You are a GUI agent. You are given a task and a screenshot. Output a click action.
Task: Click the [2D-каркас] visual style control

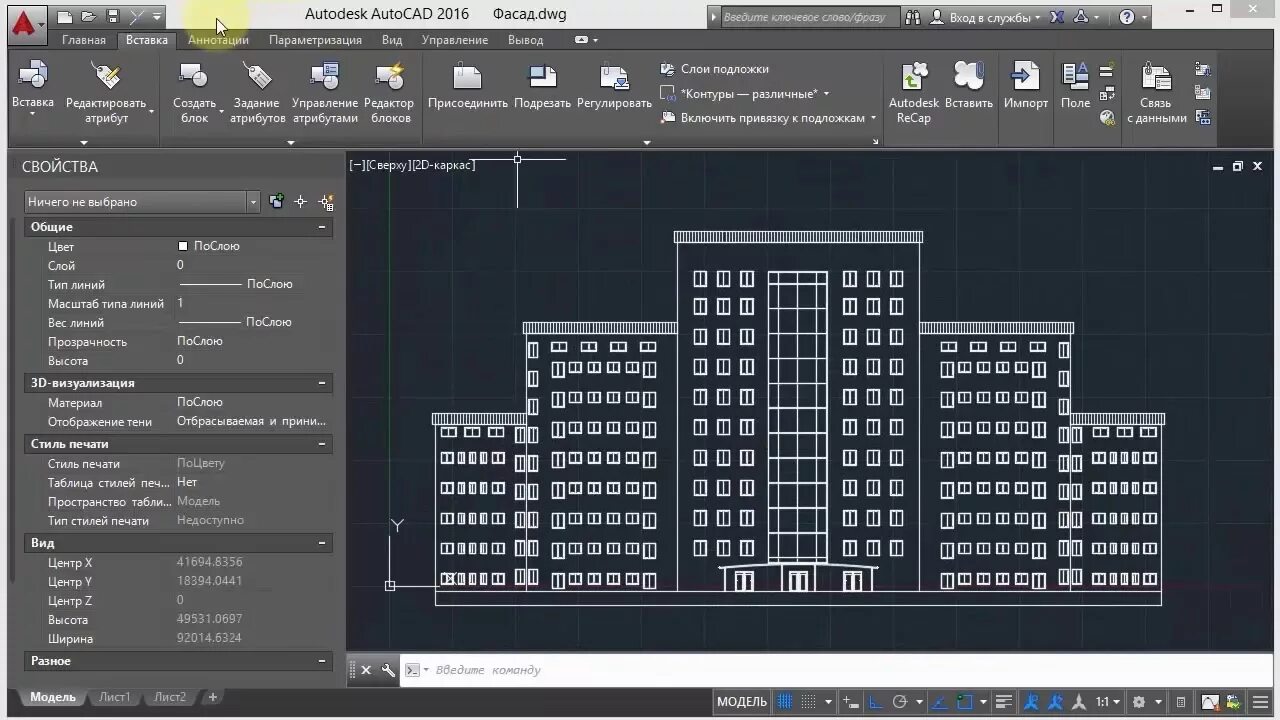click(443, 165)
